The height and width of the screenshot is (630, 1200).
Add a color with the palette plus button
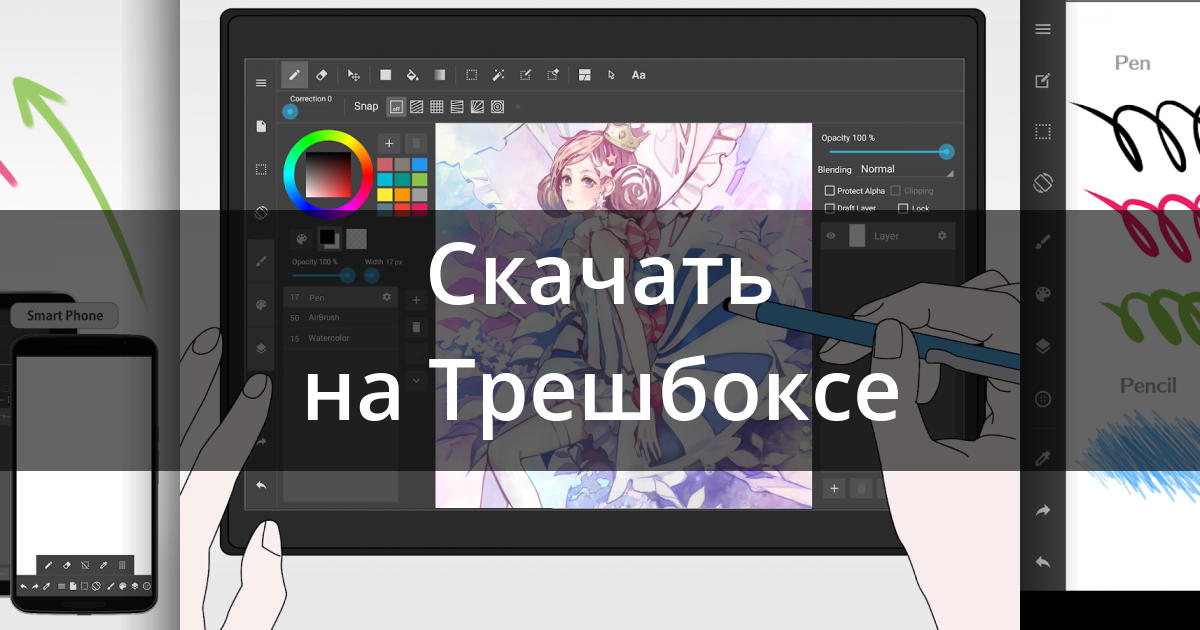(x=388, y=143)
